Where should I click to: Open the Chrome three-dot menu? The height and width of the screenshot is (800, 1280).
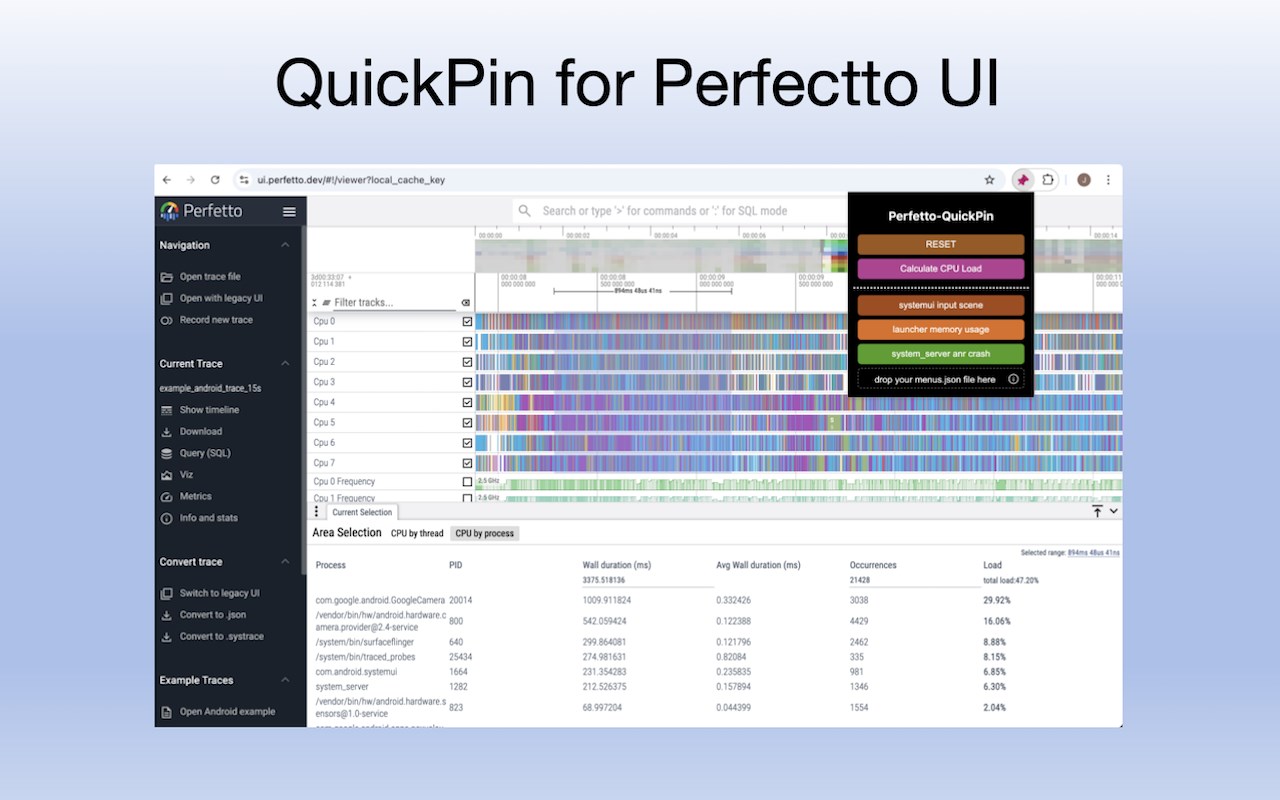pos(1108,180)
